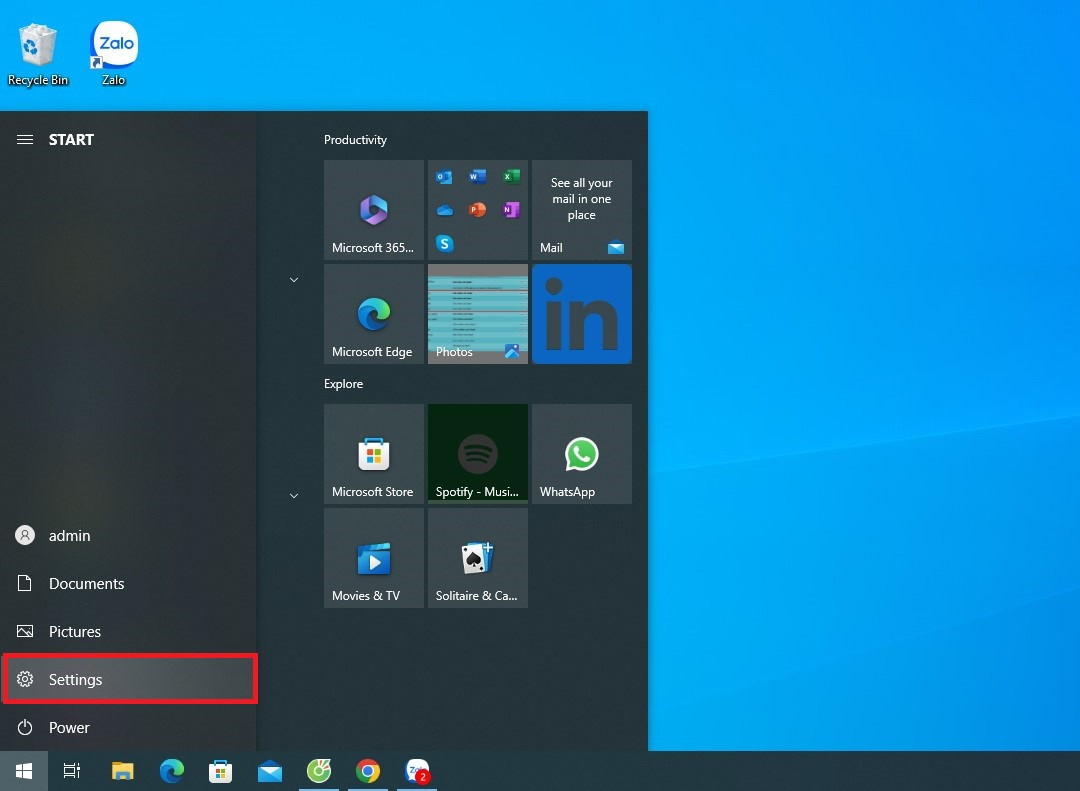Open the Solitaire & Casual Games tile
Screen dimensions: 1080x791
[x=478, y=558]
